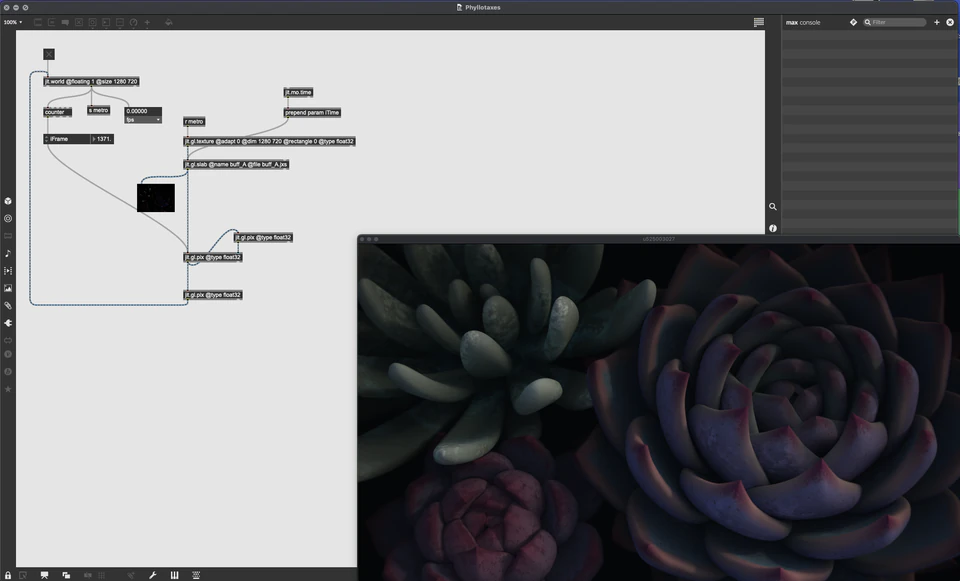Select the middle jit.gl.pix @type float32 object
960x581 pixels.
click(213, 257)
